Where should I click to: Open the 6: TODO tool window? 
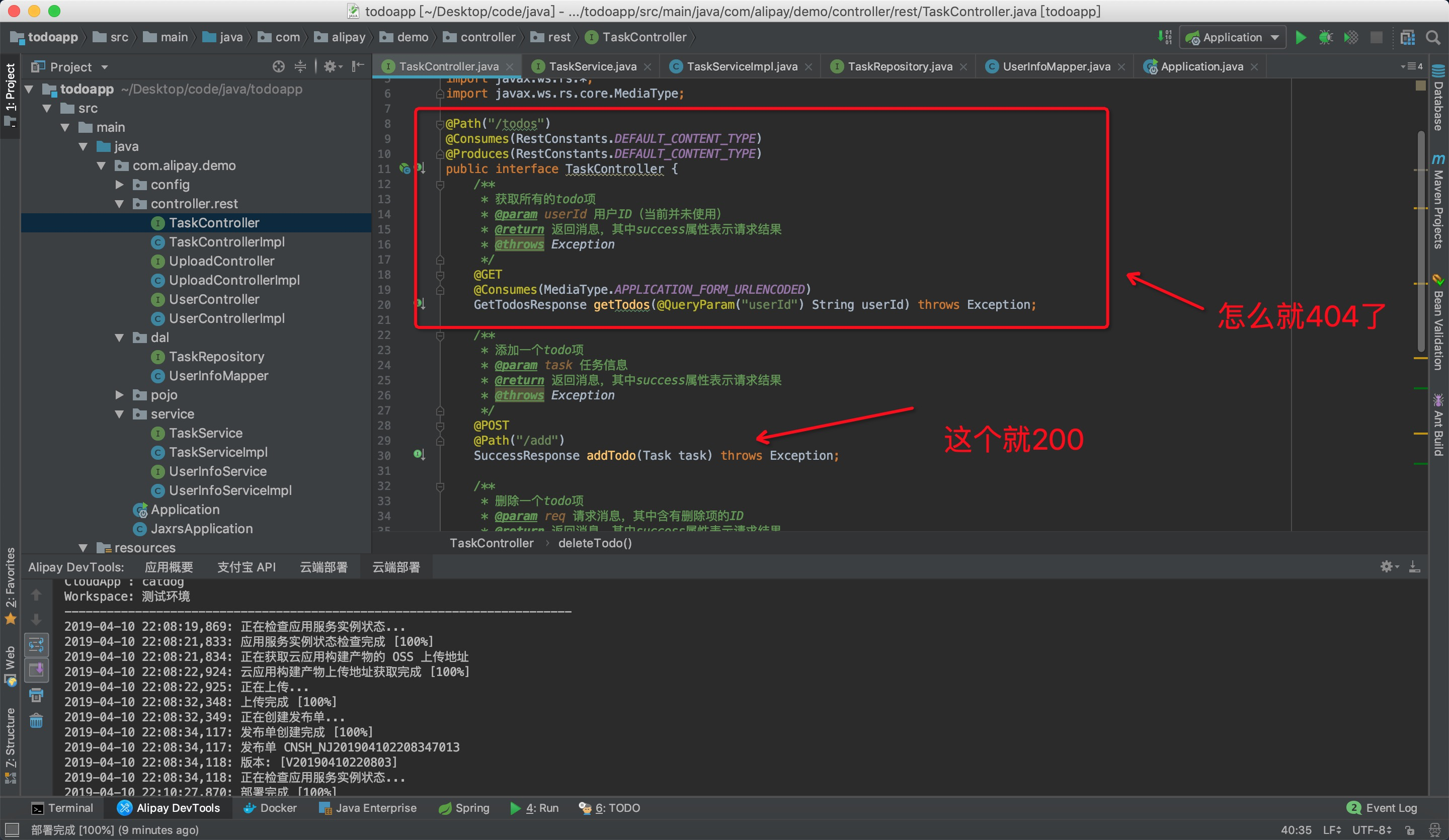(609, 808)
